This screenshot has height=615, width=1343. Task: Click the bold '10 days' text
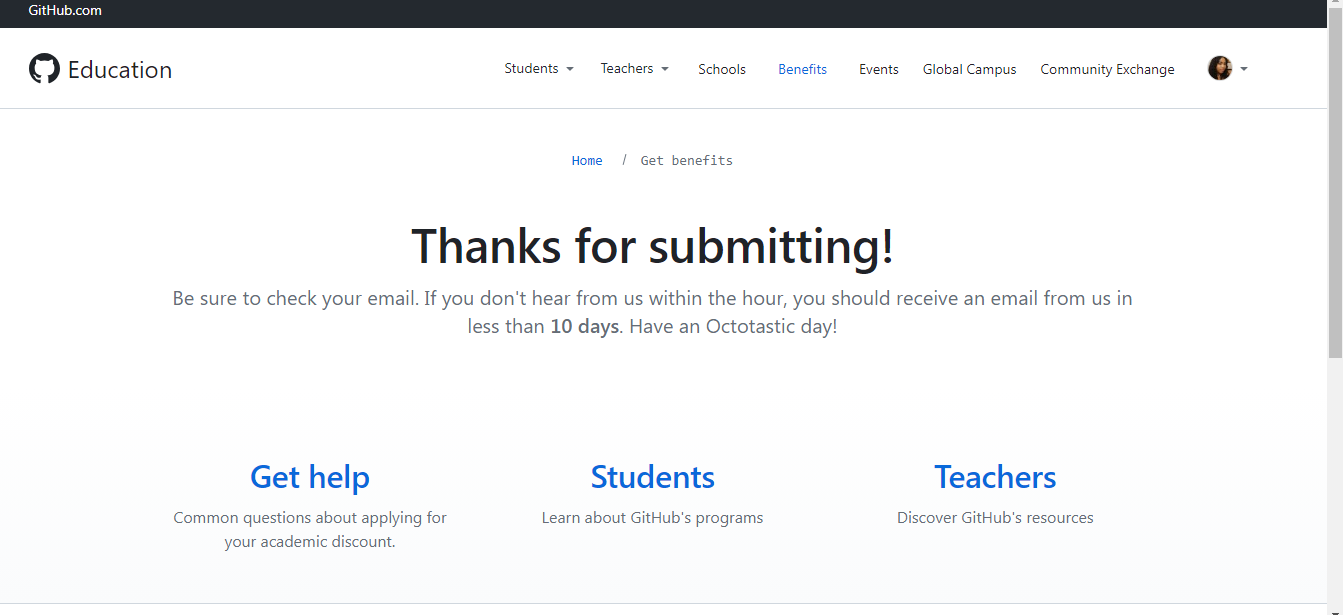click(585, 327)
